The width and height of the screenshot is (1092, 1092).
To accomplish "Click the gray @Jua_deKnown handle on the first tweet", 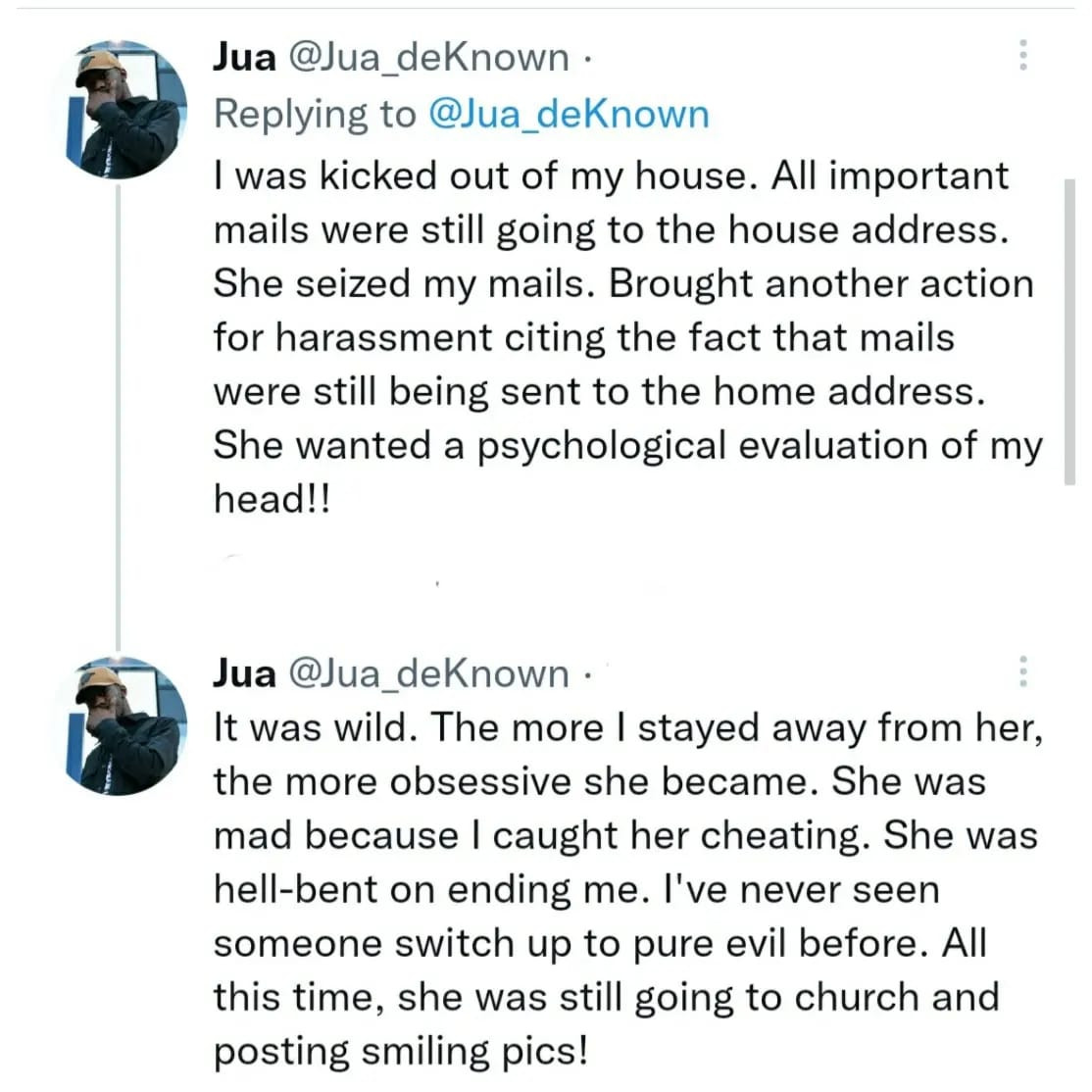I will click(x=429, y=57).
